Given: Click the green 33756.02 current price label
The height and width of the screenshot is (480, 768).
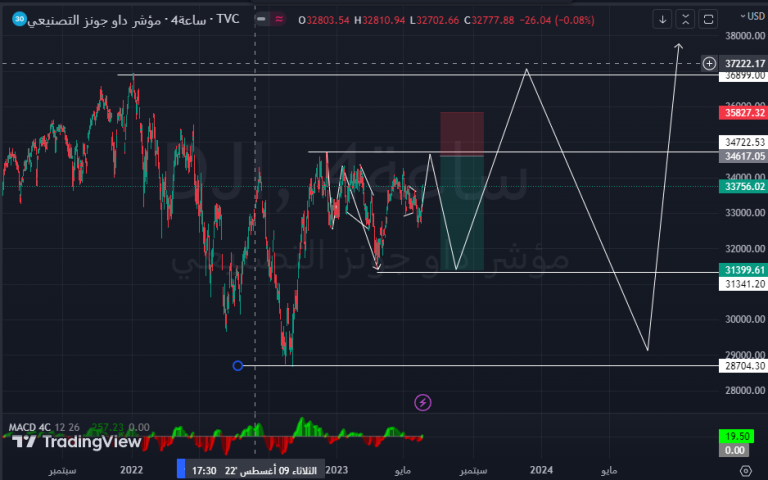Looking at the screenshot, I should pos(744,187).
